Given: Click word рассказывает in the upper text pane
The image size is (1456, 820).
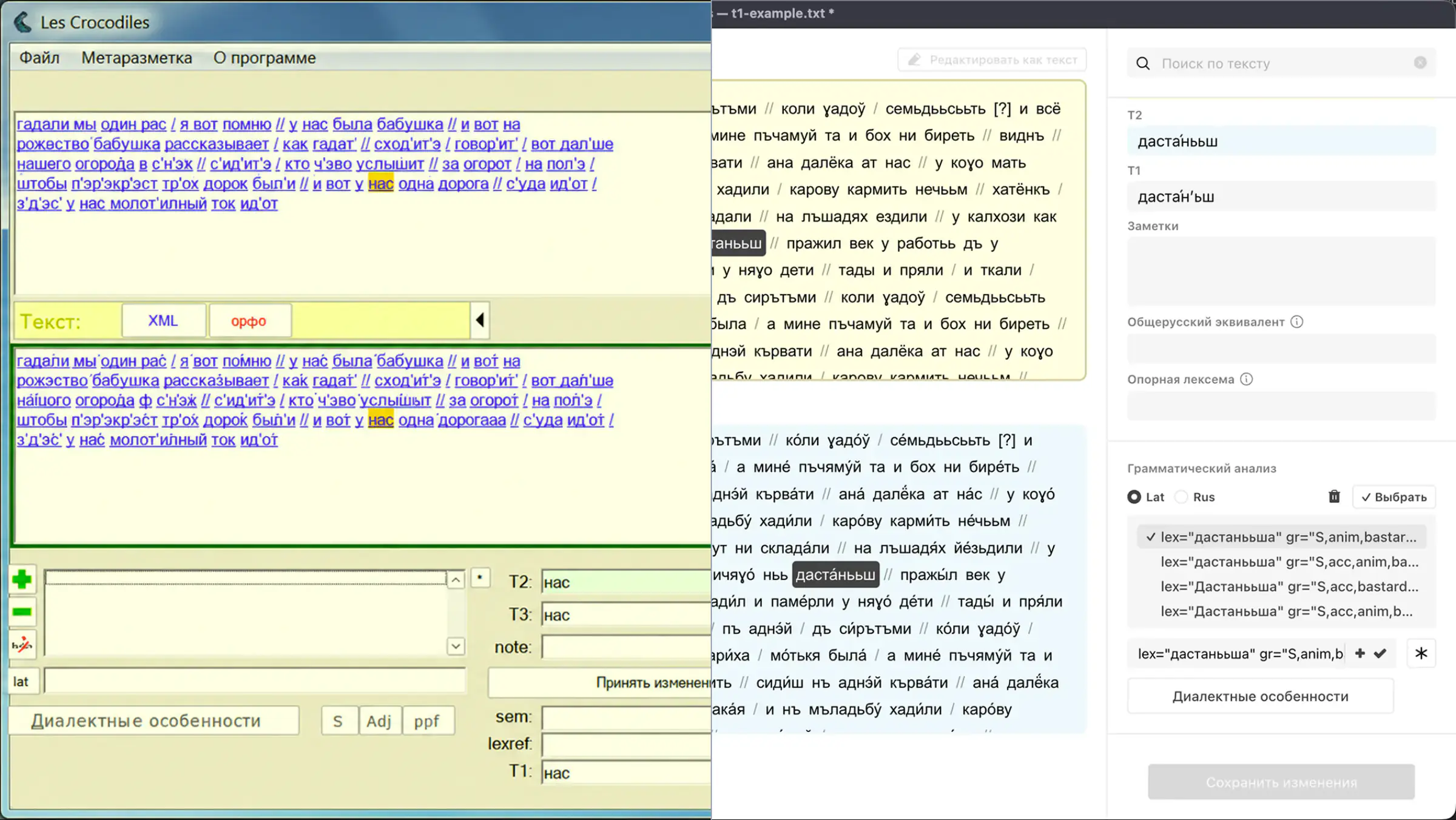Looking at the screenshot, I should (x=217, y=144).
